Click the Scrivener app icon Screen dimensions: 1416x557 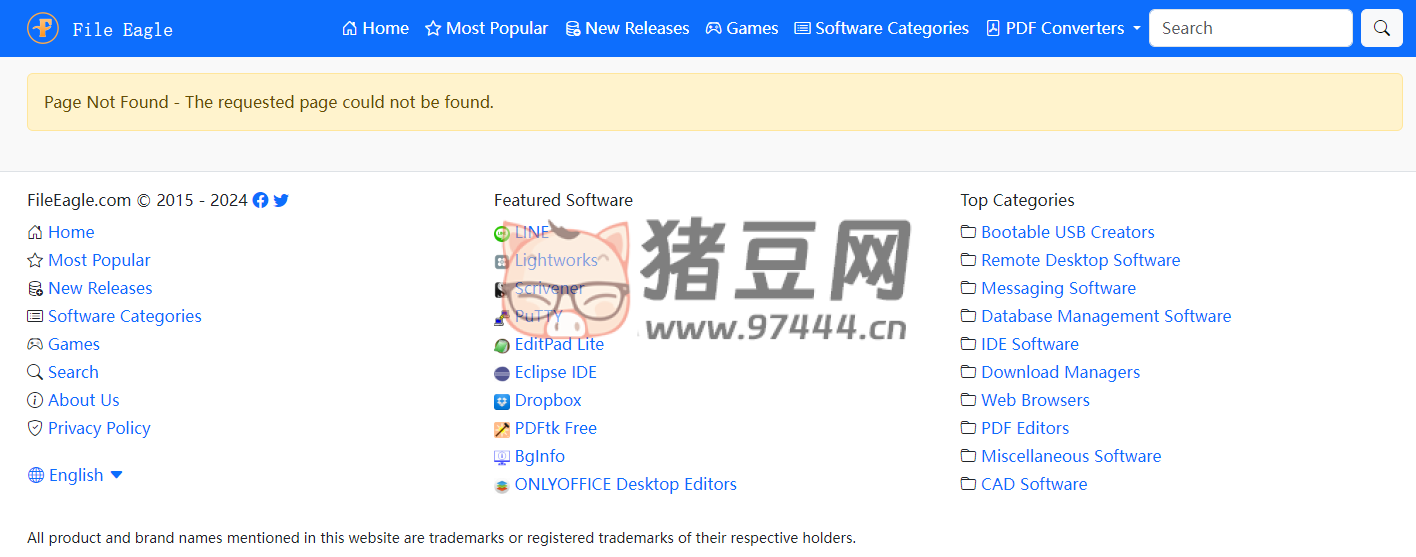tap(502, 289)
